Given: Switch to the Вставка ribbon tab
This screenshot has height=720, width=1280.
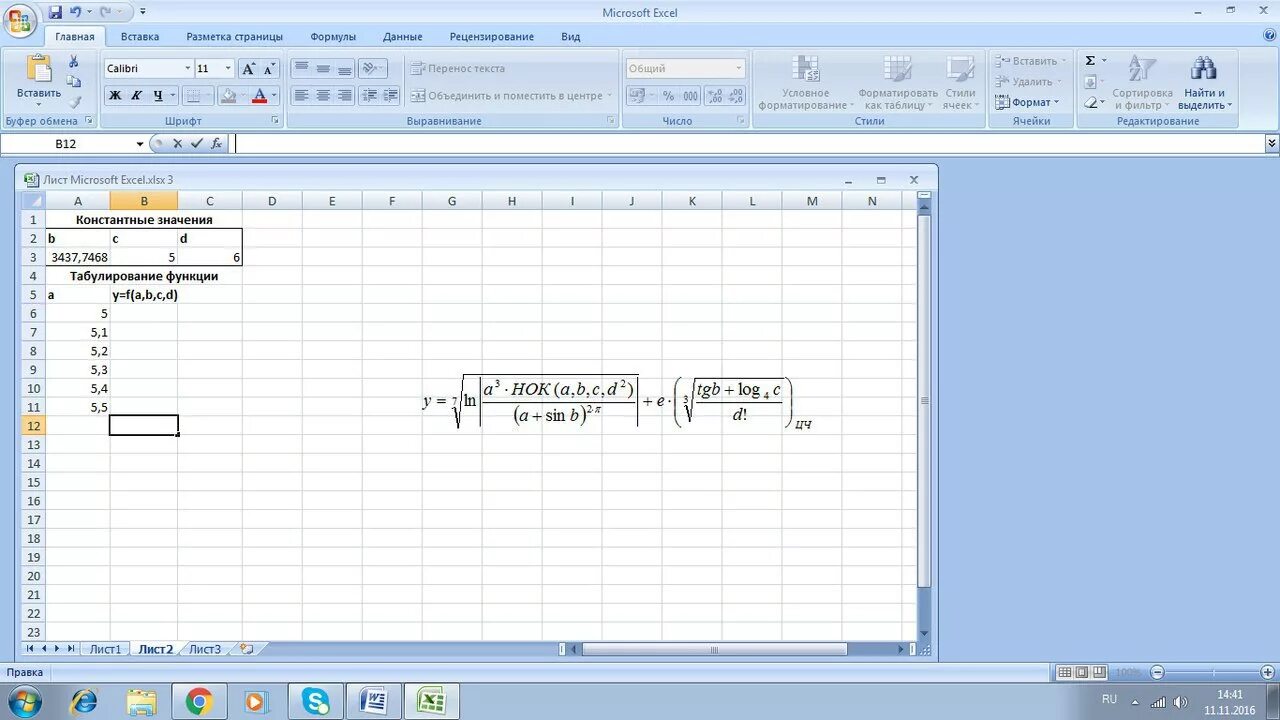Looking at the screenshot, I should pyautogui.click(x=140, y=37).
